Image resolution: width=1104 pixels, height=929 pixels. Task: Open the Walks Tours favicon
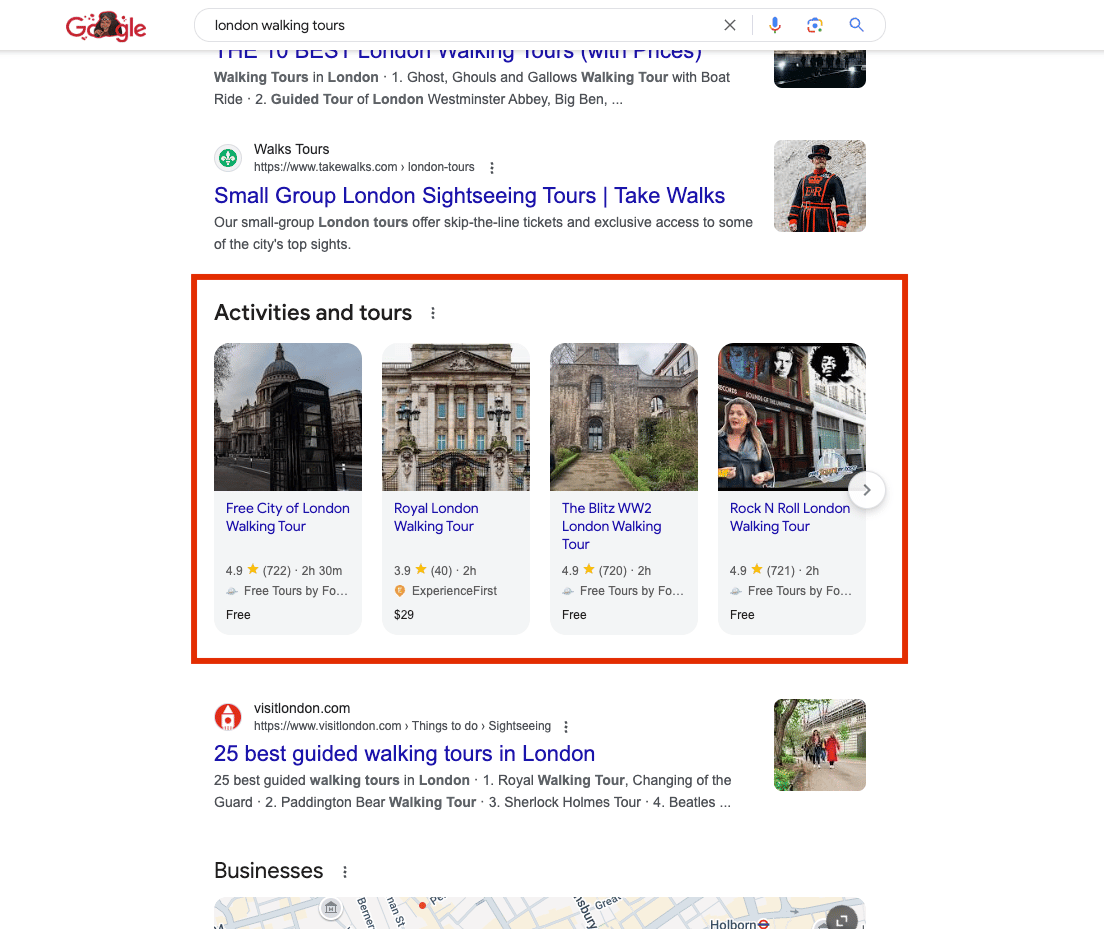point(228,158)
